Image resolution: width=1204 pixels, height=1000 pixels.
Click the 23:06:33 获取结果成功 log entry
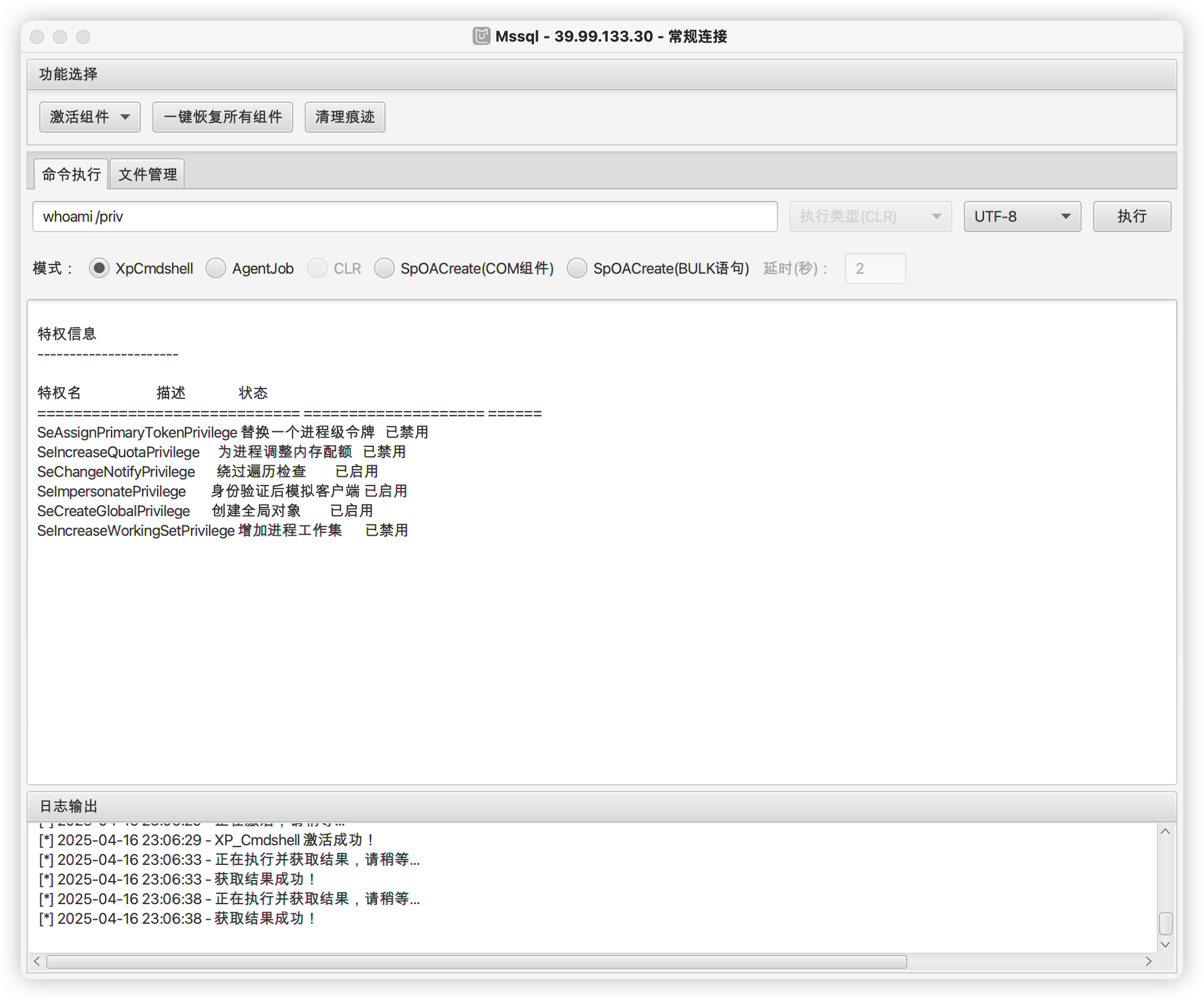(177, 879)
